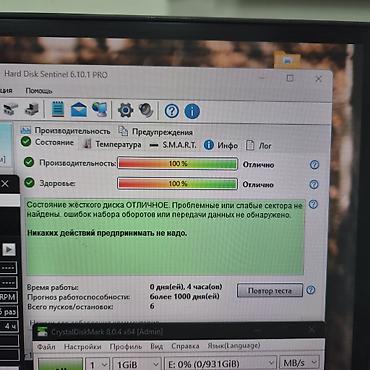370x370 pixels.
Task: Open the report notepad icon in toolbar
Action: tap(58, 109)
